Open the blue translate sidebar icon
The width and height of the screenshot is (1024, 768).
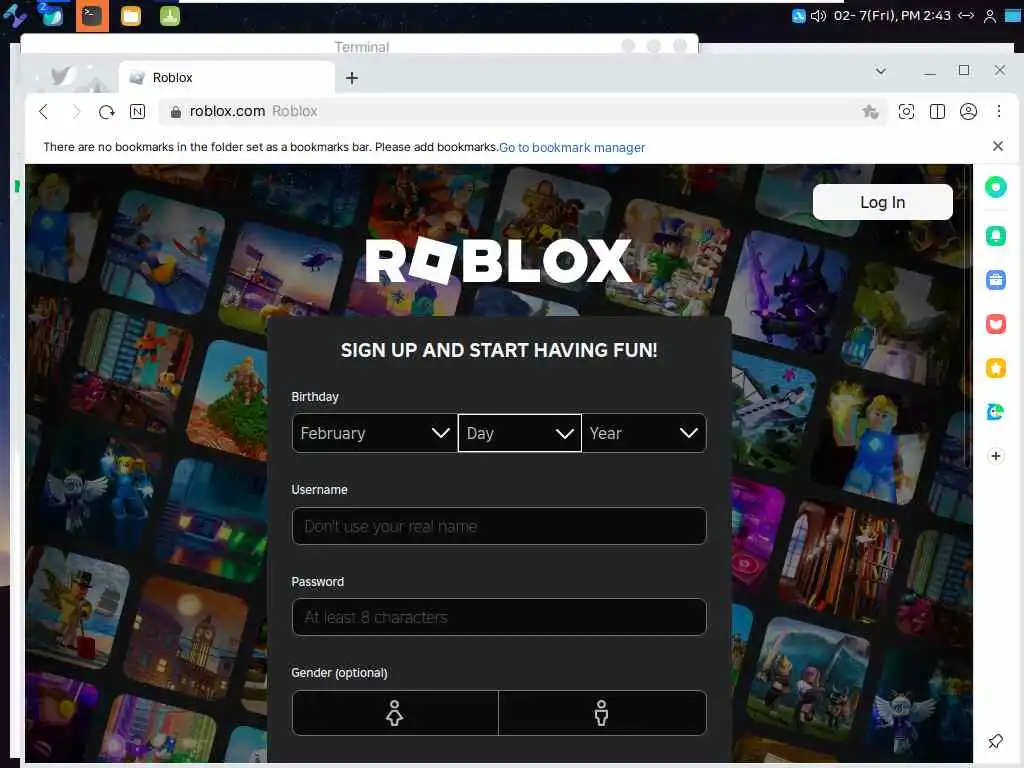(995, 412)
